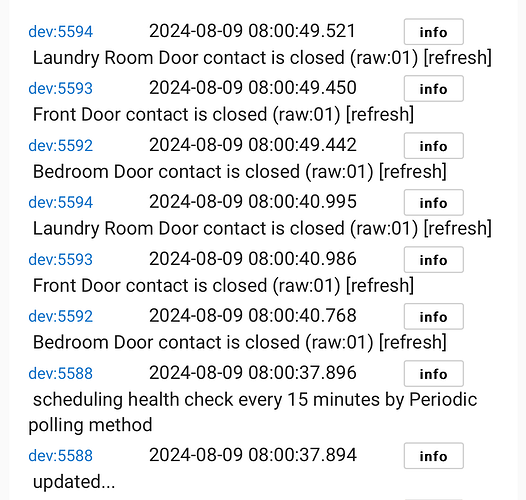526x500 pixels.
Task: Click info button for 08:00:40.995 entry
Action: click(x=433, y=203)
